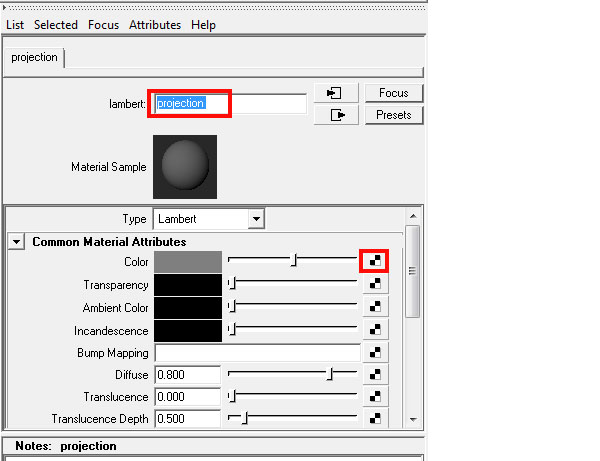Open the Transparency map checker icon

375,283
